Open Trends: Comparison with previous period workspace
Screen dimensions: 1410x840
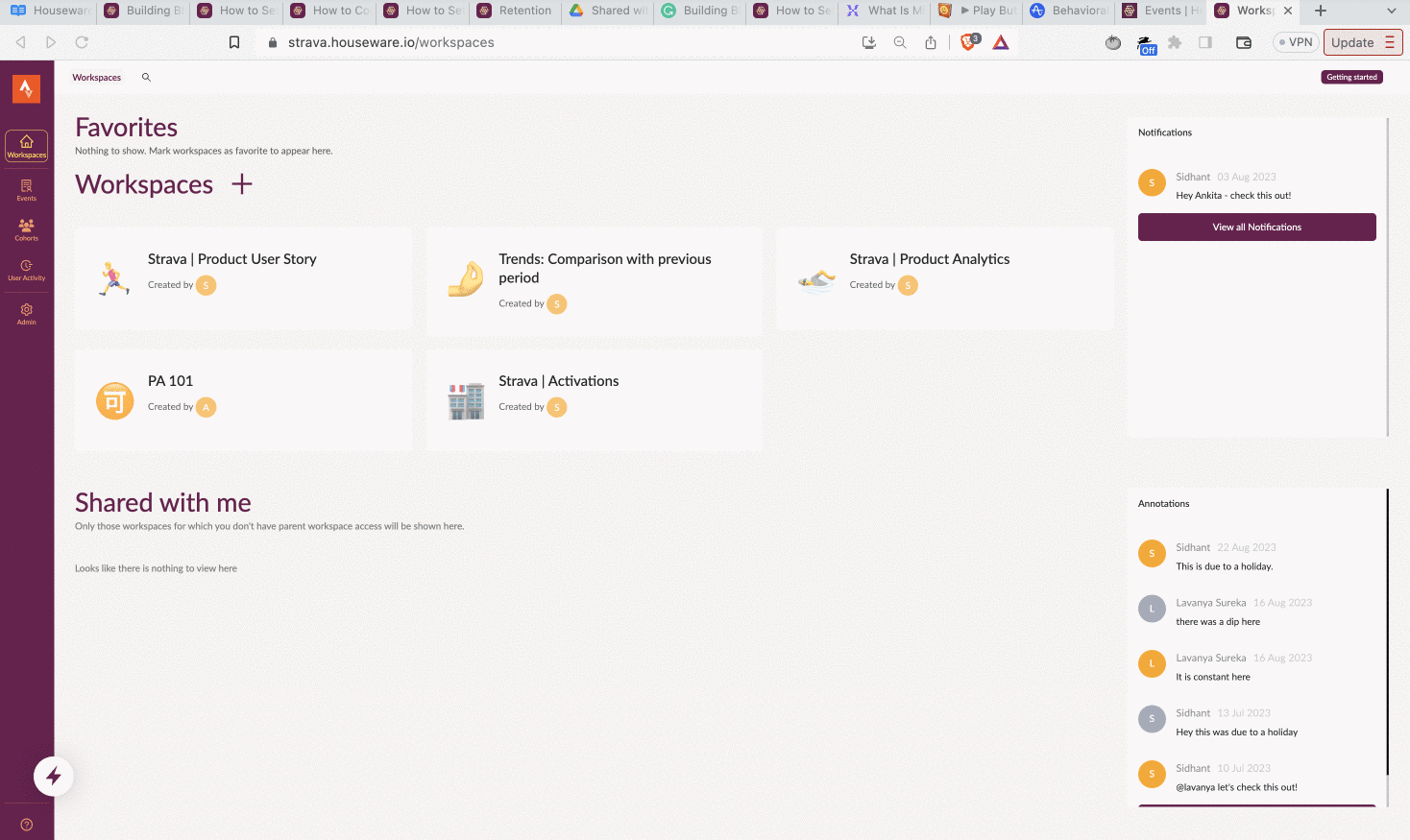point(594,281)
